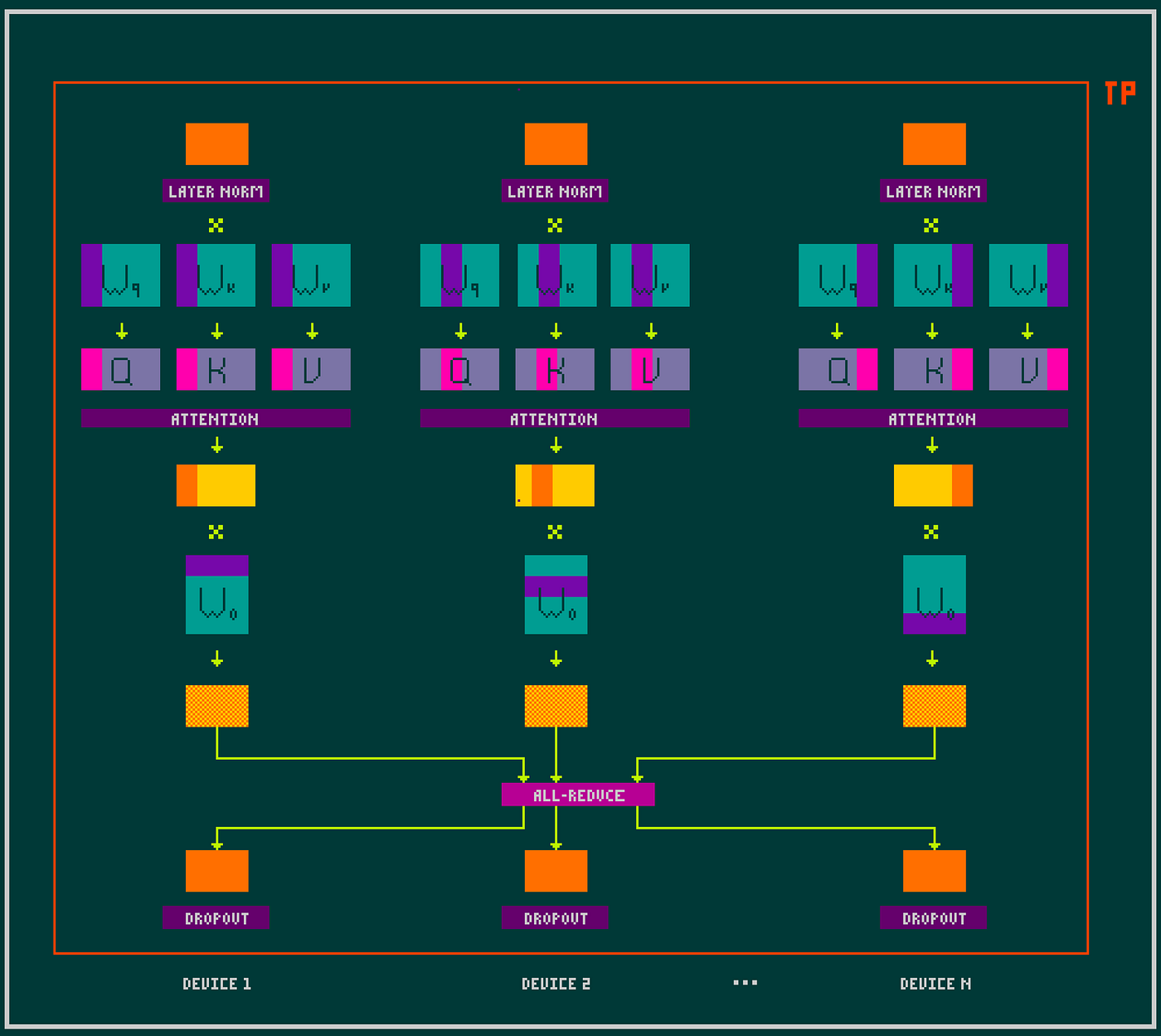Click the ATTENTION bar in Device 1 column

(216, 419)
